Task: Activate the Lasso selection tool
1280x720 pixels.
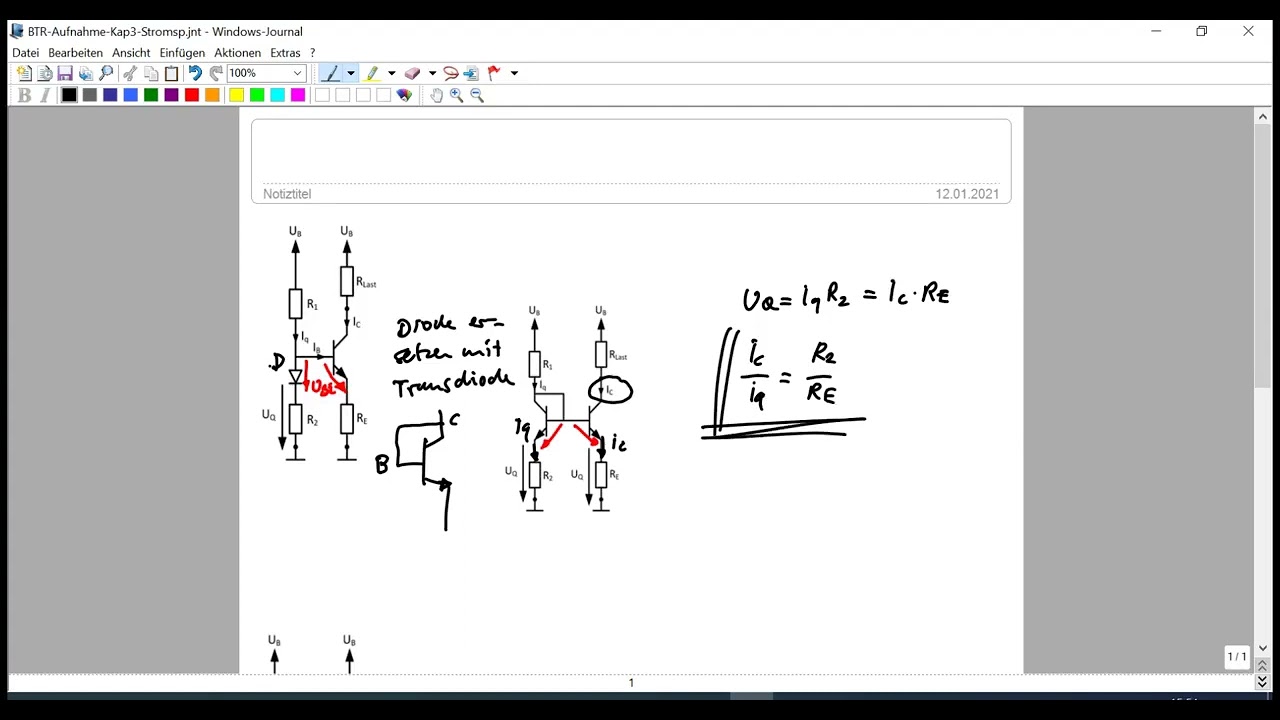Action: point(450,73)
